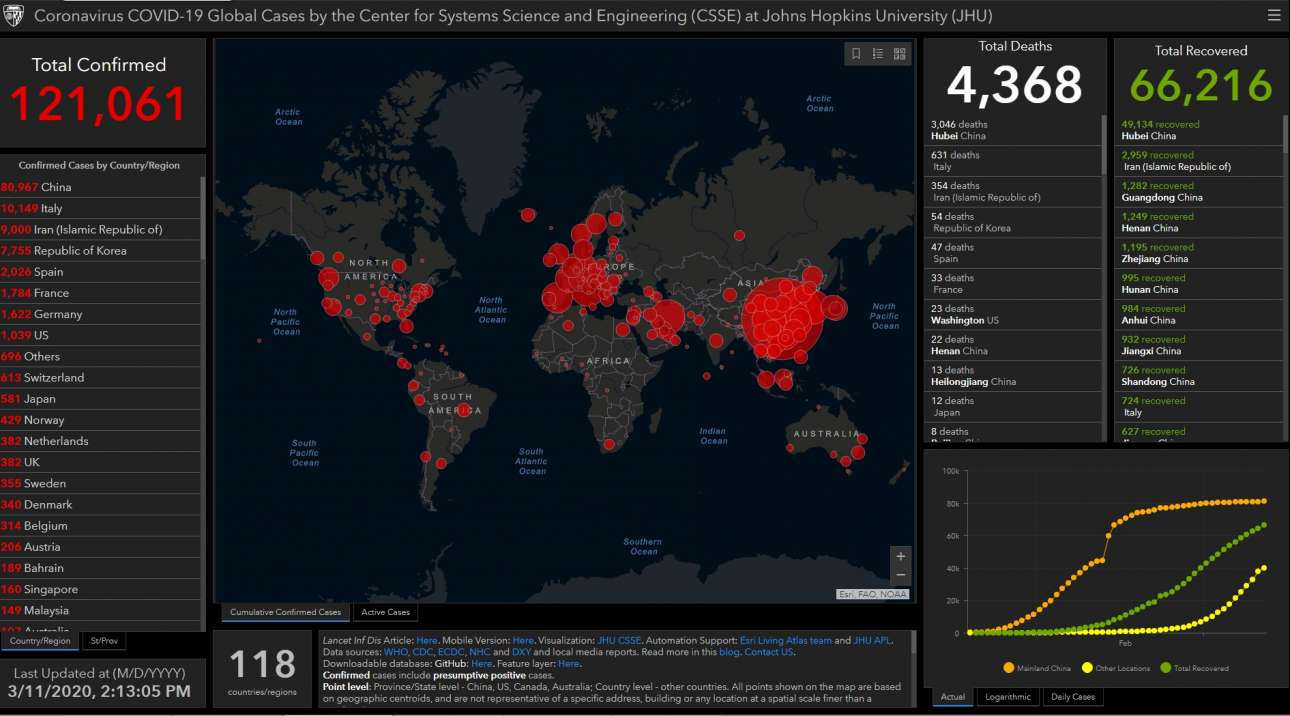Click the Contact US link

click(x=769, y=652)
